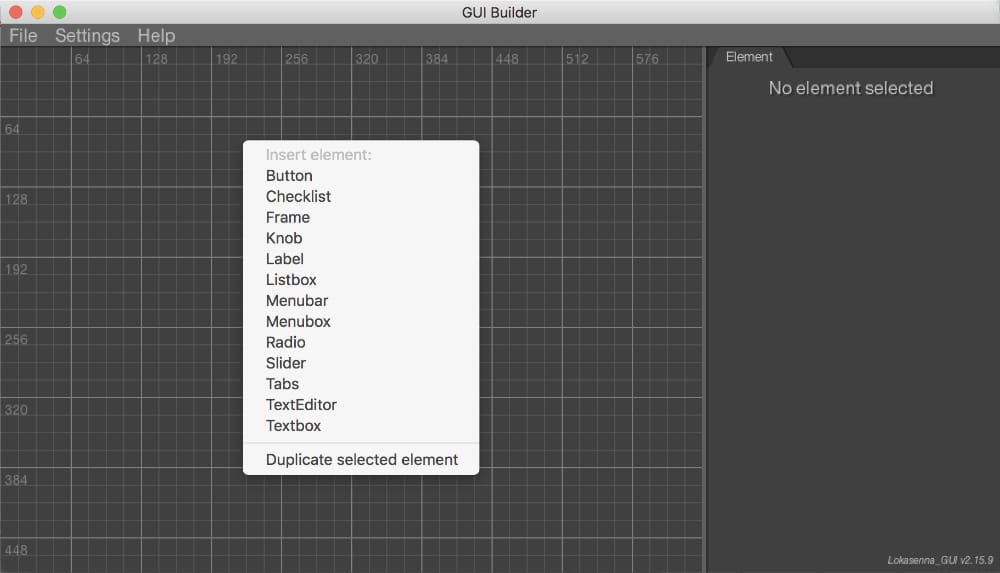Image resolution: width=1000 pixels, height=573 pixels.
Task: Click the 448 label on the left ruler
Action: [x=16, y=550]
